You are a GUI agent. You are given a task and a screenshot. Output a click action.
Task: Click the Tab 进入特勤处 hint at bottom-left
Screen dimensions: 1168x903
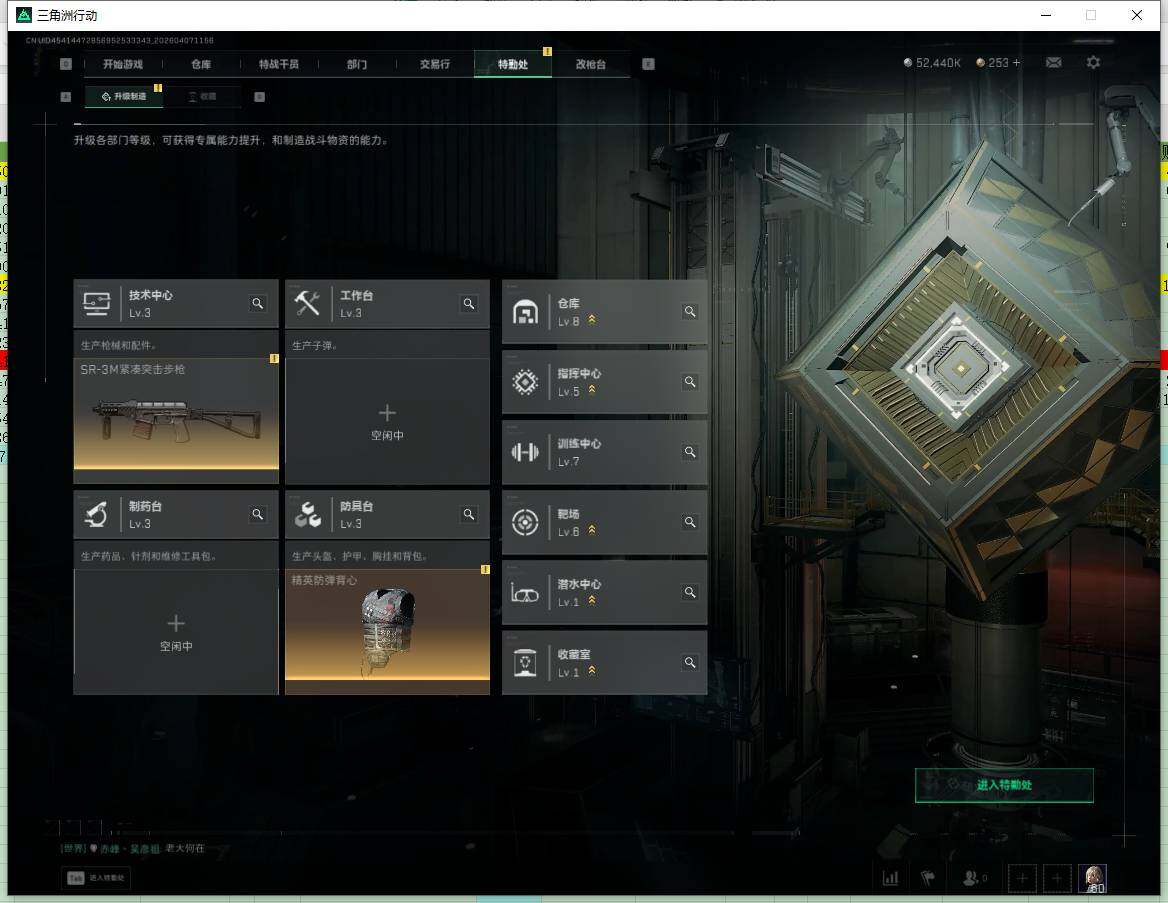coord(96,878)
